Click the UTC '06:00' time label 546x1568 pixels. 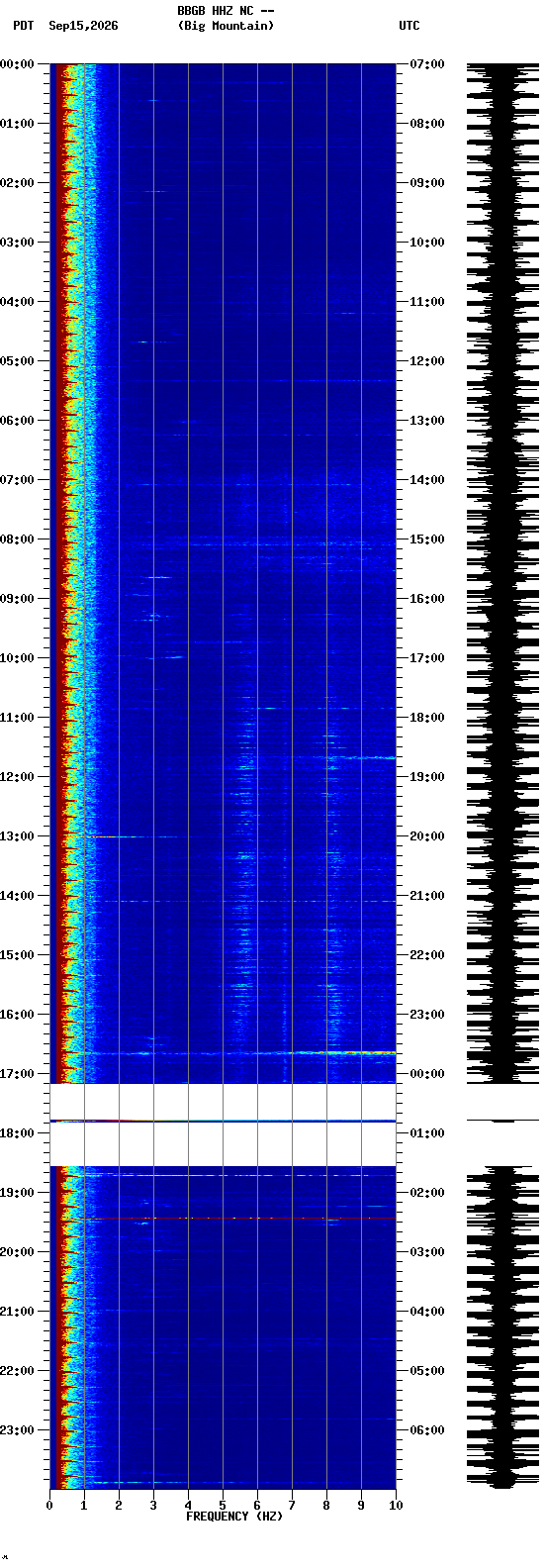tap(426, 1430)
